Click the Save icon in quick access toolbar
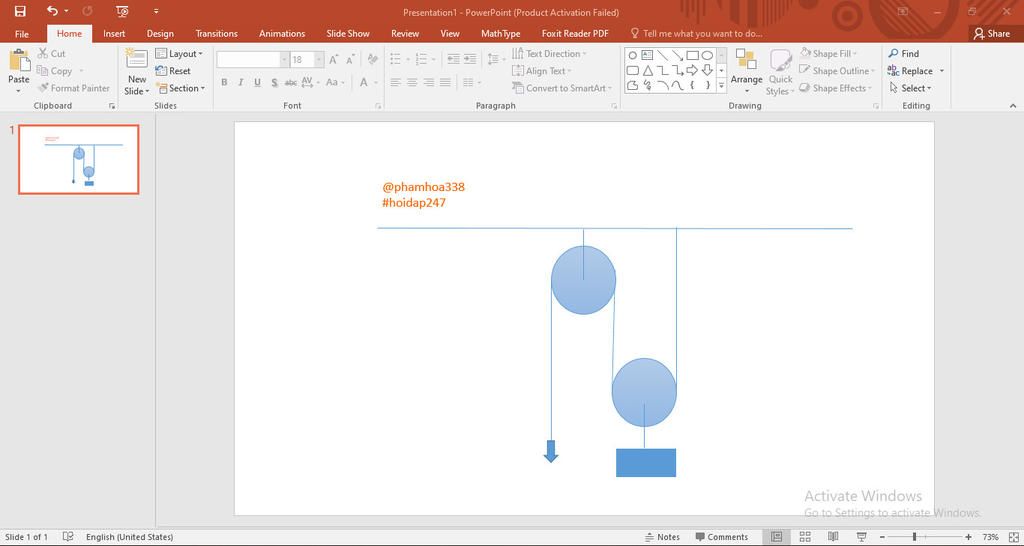The width and height of the screenshot is (1024, 546). [20, 11]
